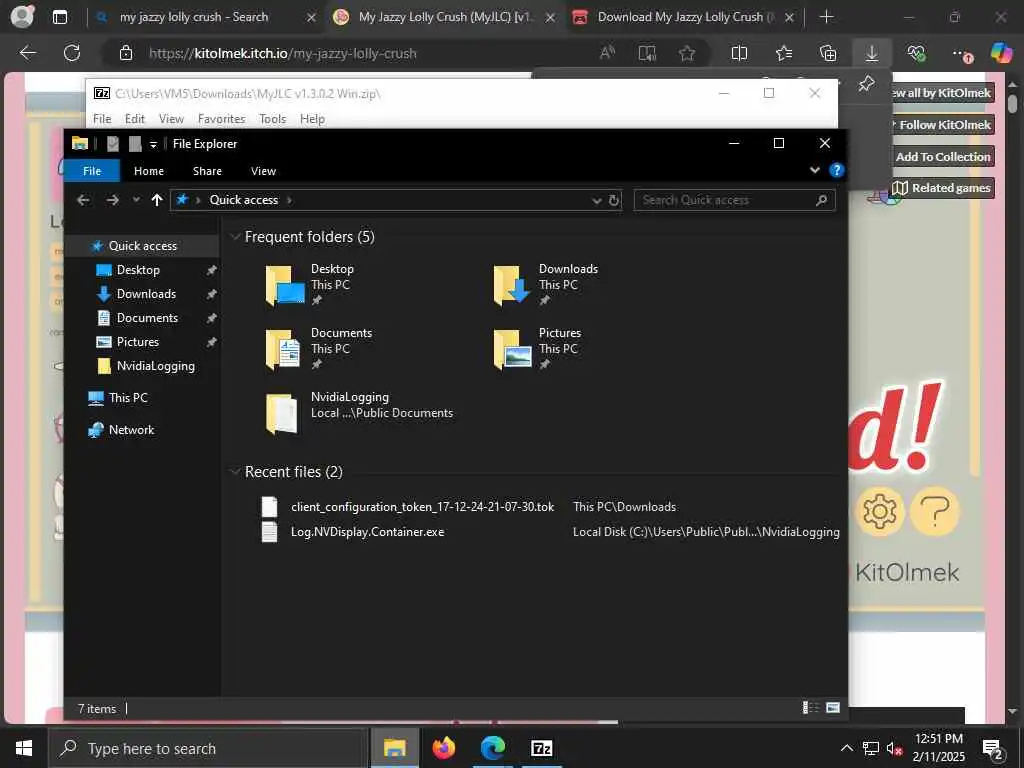1024x768 pixels.
Task: Click File Explorer Properties quick access icon
Action: pyautogui.click(x=113, y=144)
